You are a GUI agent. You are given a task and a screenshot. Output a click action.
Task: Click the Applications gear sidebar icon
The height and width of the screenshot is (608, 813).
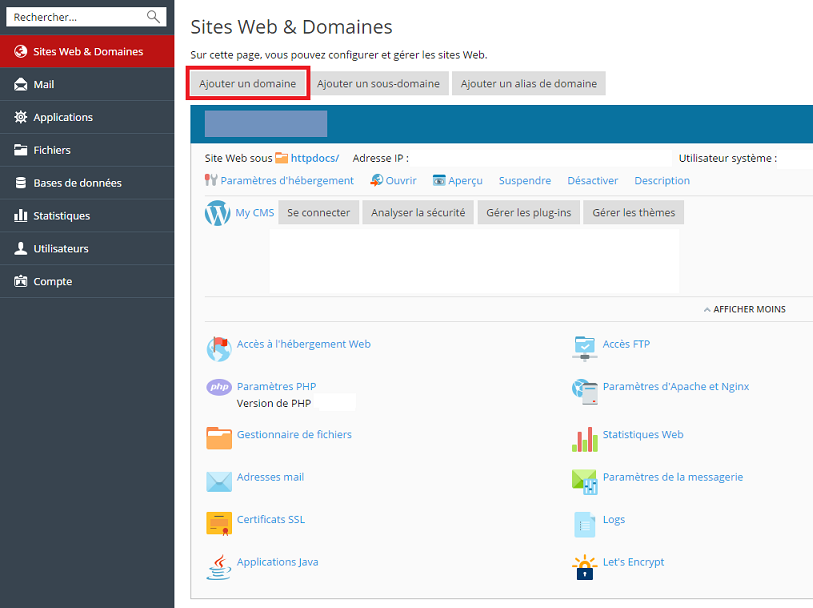click(21, 117)
